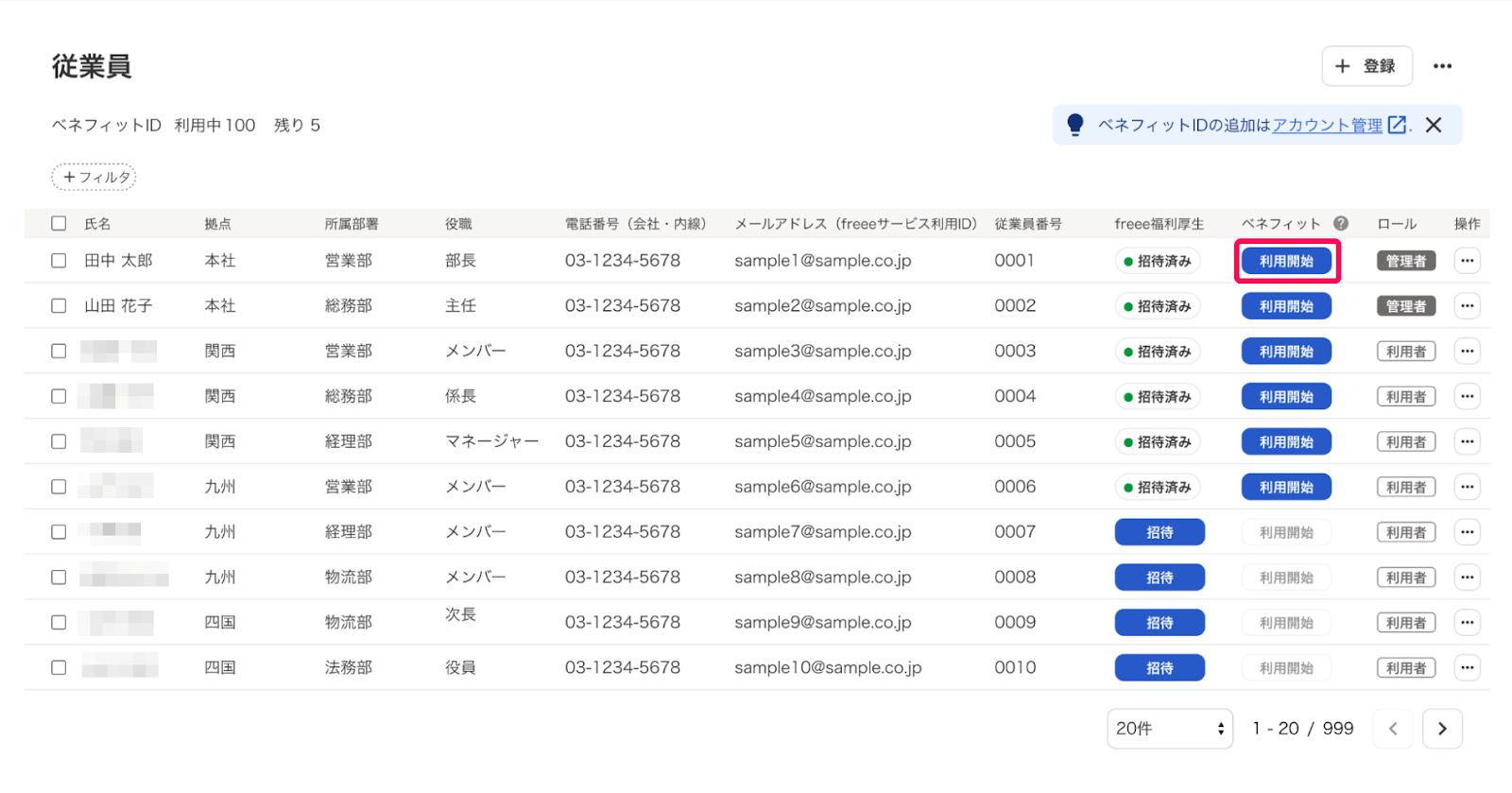The image size is (1512, 793).
Task: Click the 法務部 department cell
Action: tap(349, 668)
